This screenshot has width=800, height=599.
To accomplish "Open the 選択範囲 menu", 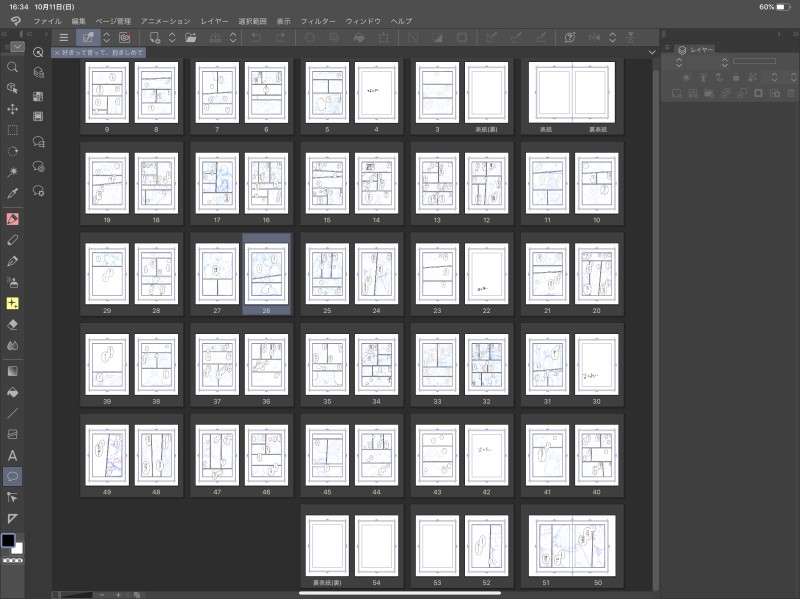I will coord(253,21).
